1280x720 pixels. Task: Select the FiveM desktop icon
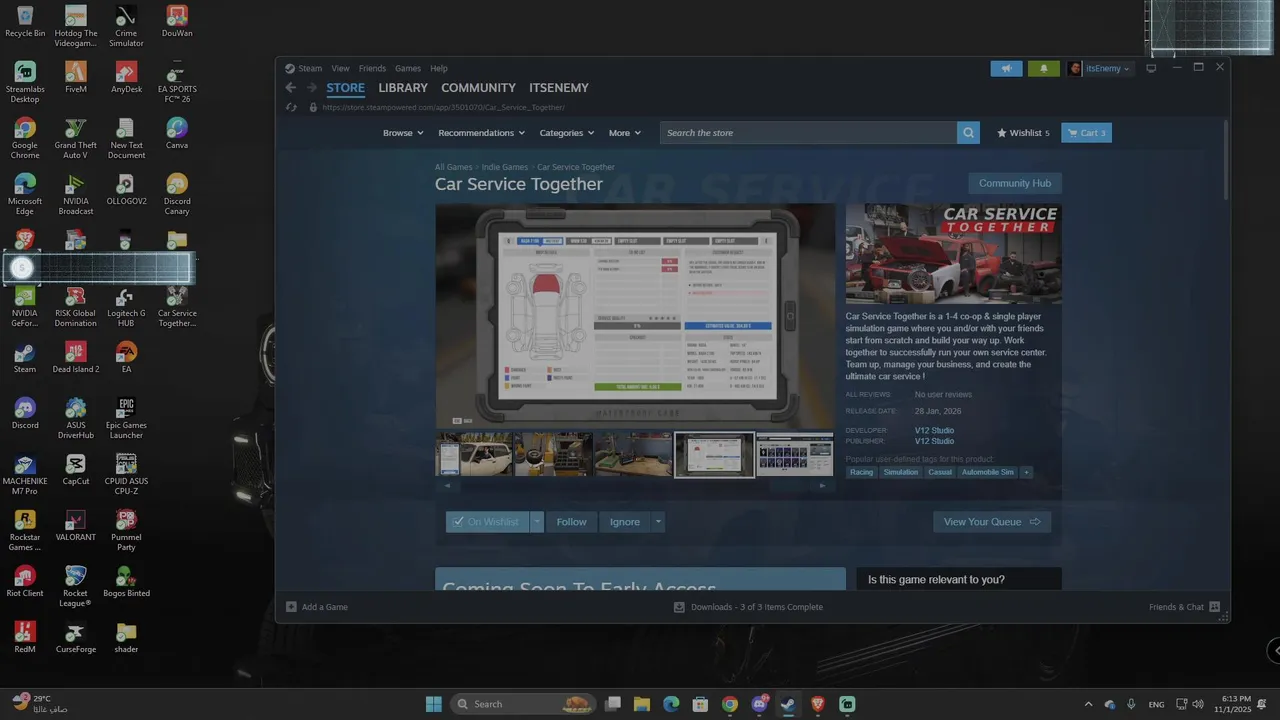click(76, 77)
